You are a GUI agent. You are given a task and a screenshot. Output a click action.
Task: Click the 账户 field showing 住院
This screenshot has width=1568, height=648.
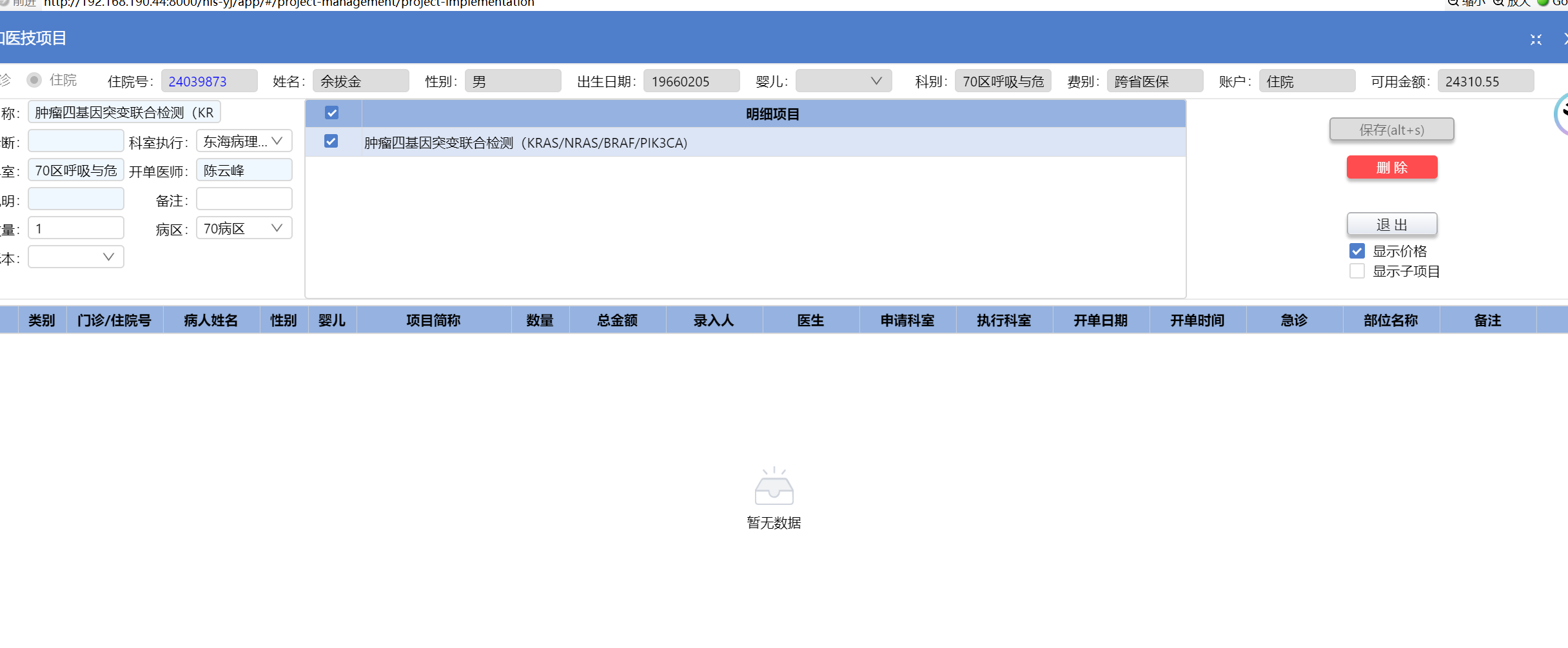click(x=1308, y=81)
